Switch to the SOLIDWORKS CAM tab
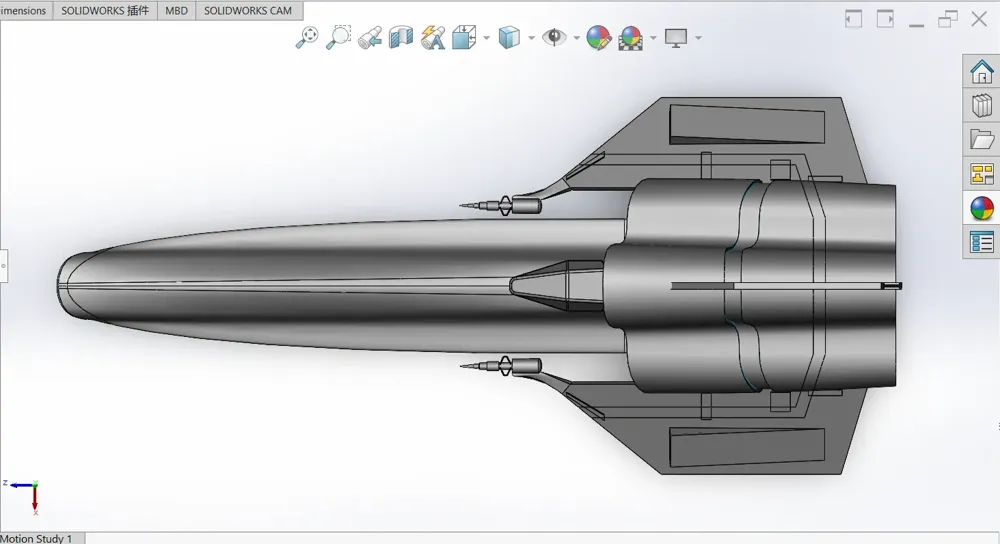 [x=248, y=11]
